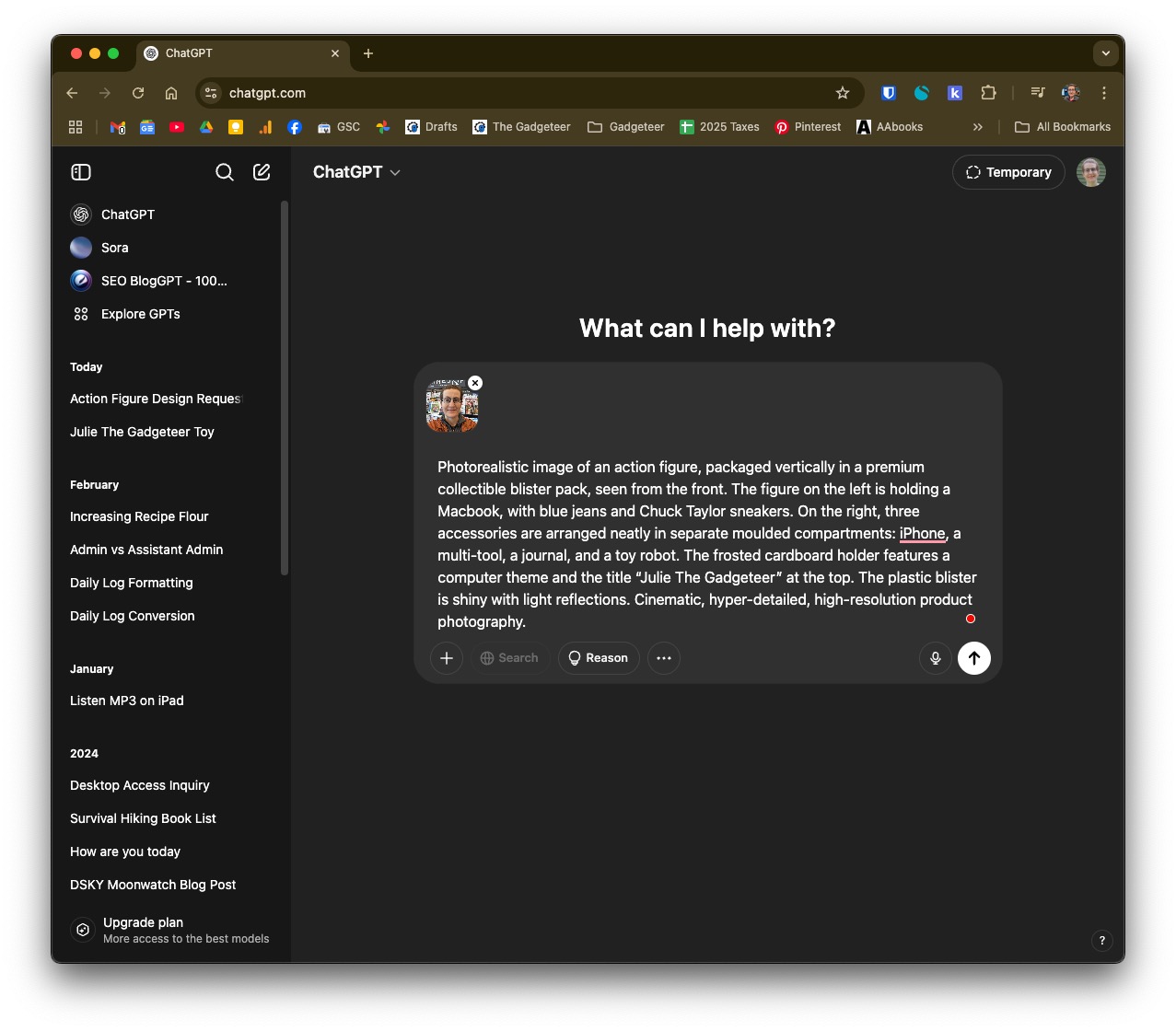The width and height of the screenshot is (1176, 1031).
Task: Open the attached photo thumbnail
Action: (452, 406)
